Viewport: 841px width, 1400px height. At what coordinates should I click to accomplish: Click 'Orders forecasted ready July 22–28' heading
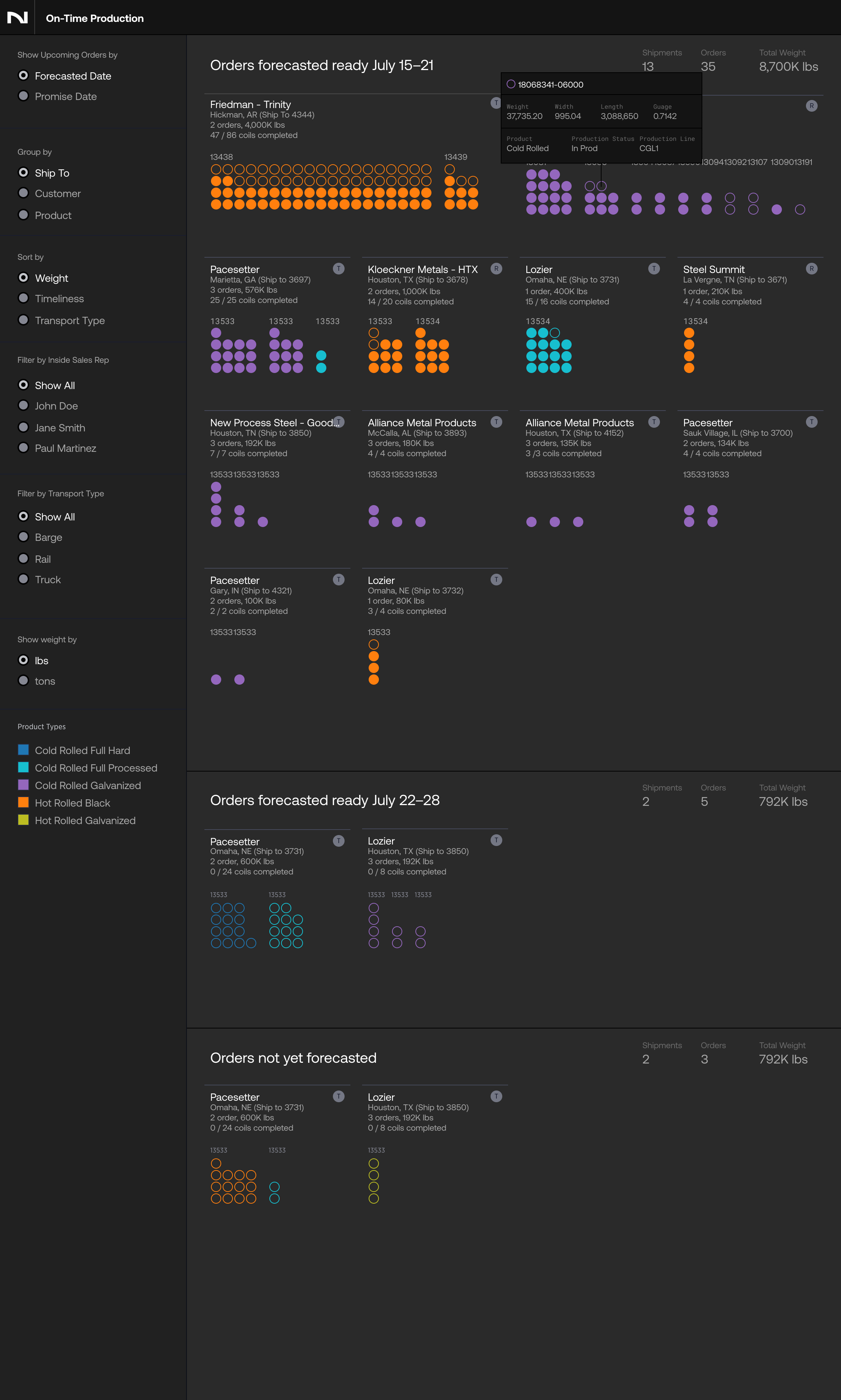click(x=325, y=800)
